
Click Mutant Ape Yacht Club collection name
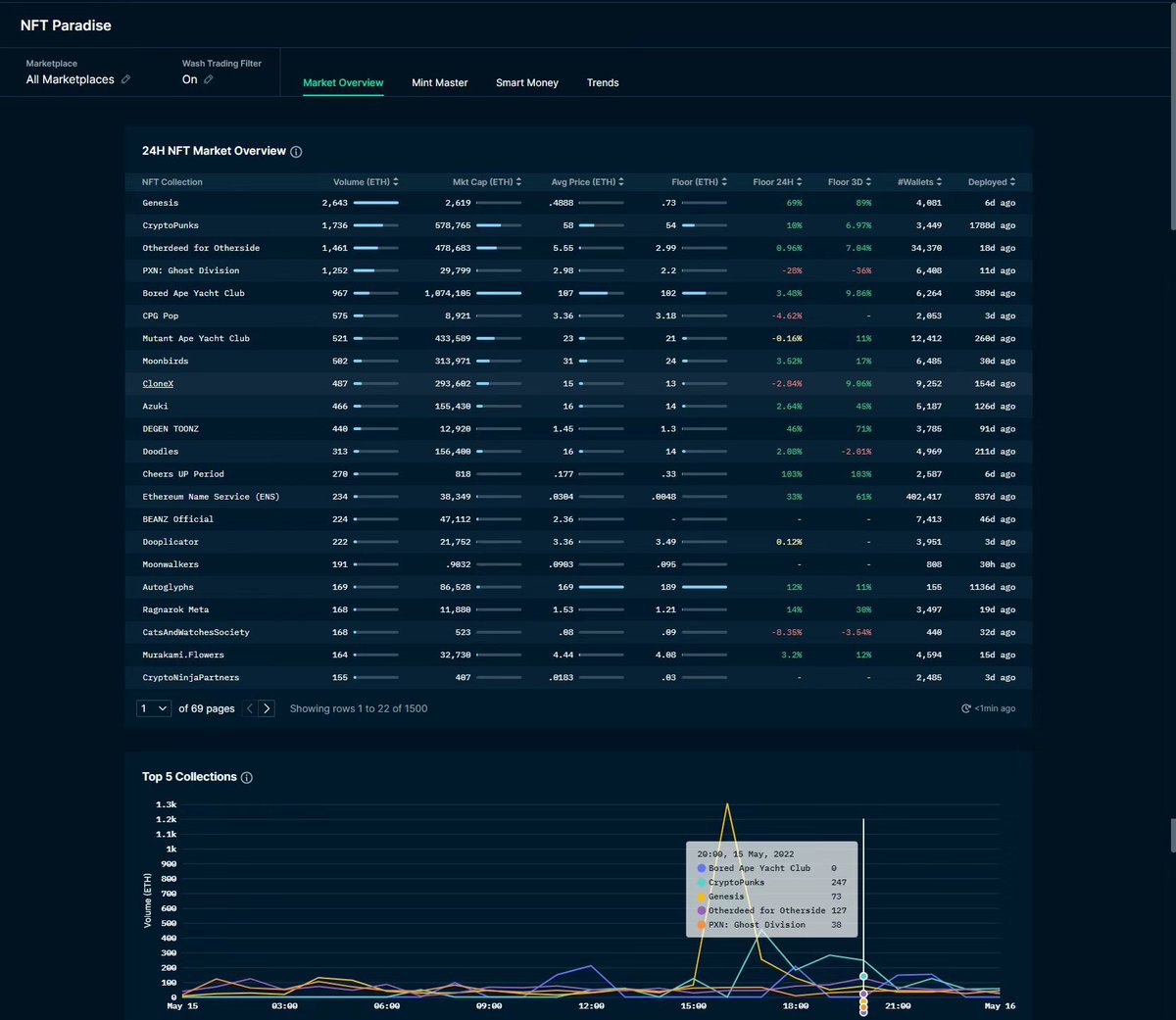click(x=196, y=339)
